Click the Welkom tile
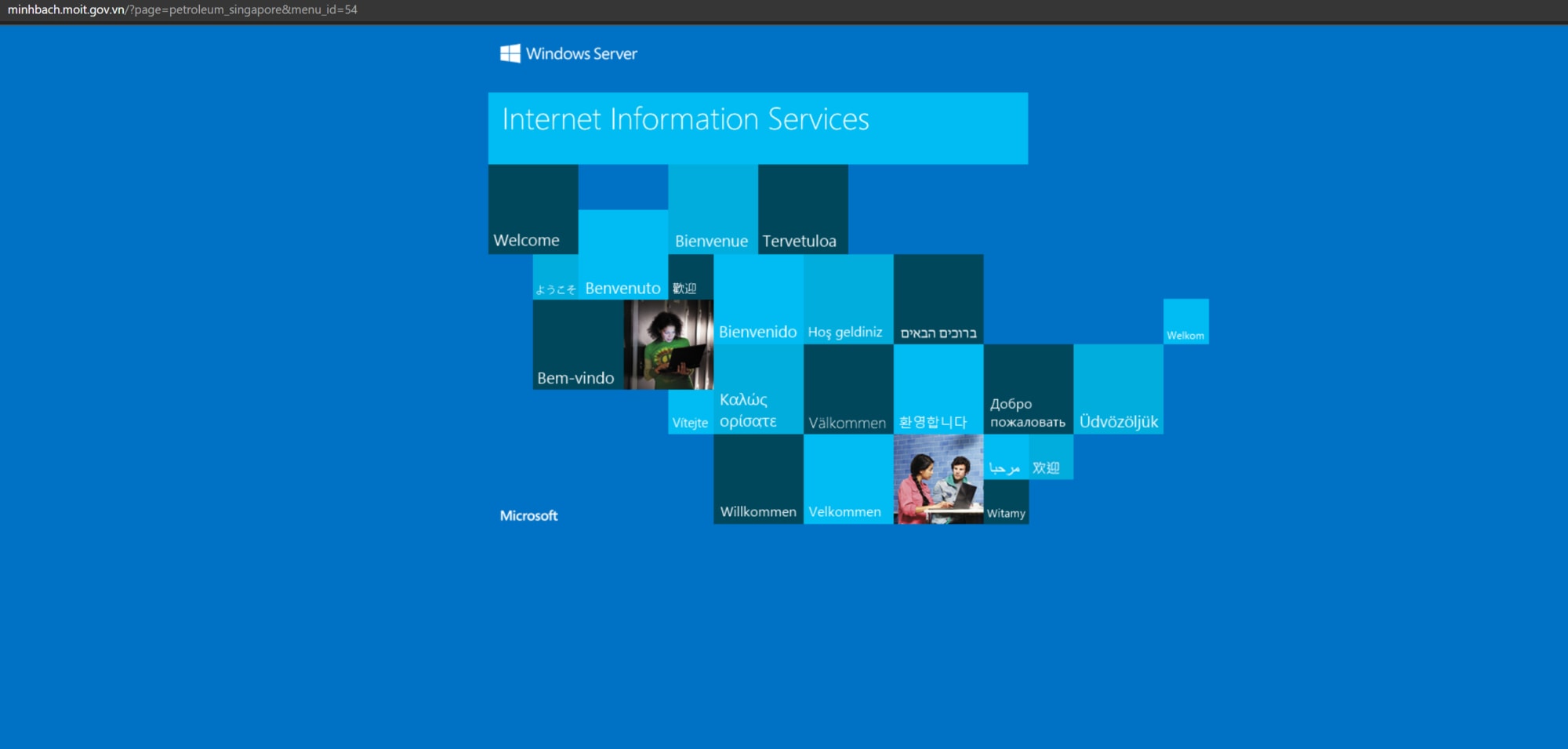 click(1185, 322)
